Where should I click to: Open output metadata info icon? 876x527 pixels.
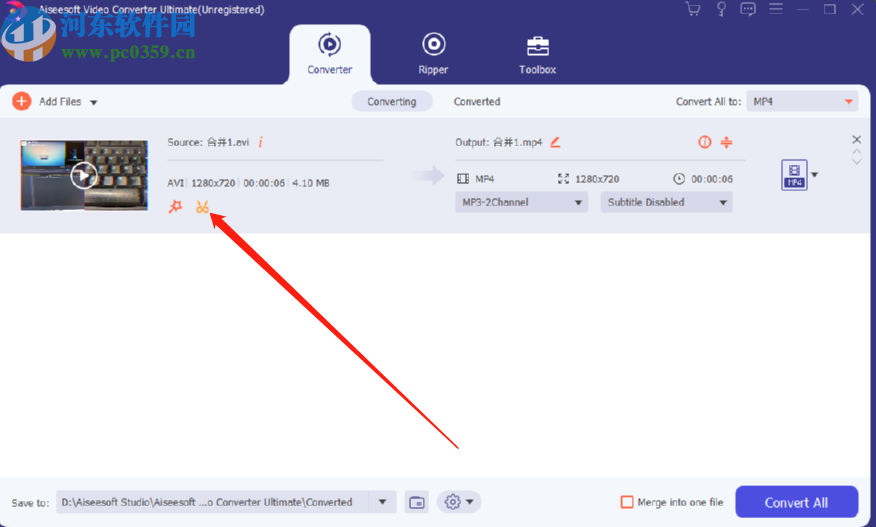[704, 142]
